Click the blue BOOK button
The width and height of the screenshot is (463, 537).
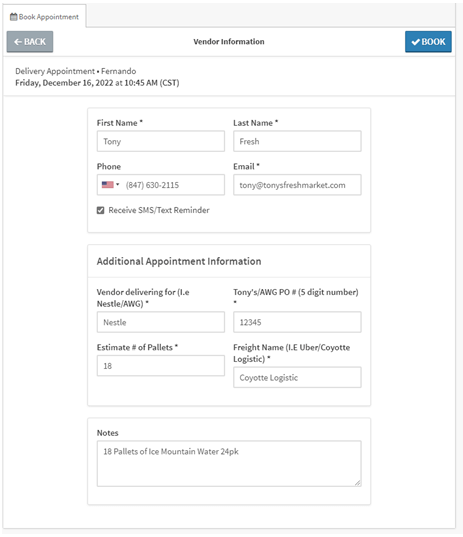coord(428,42)
